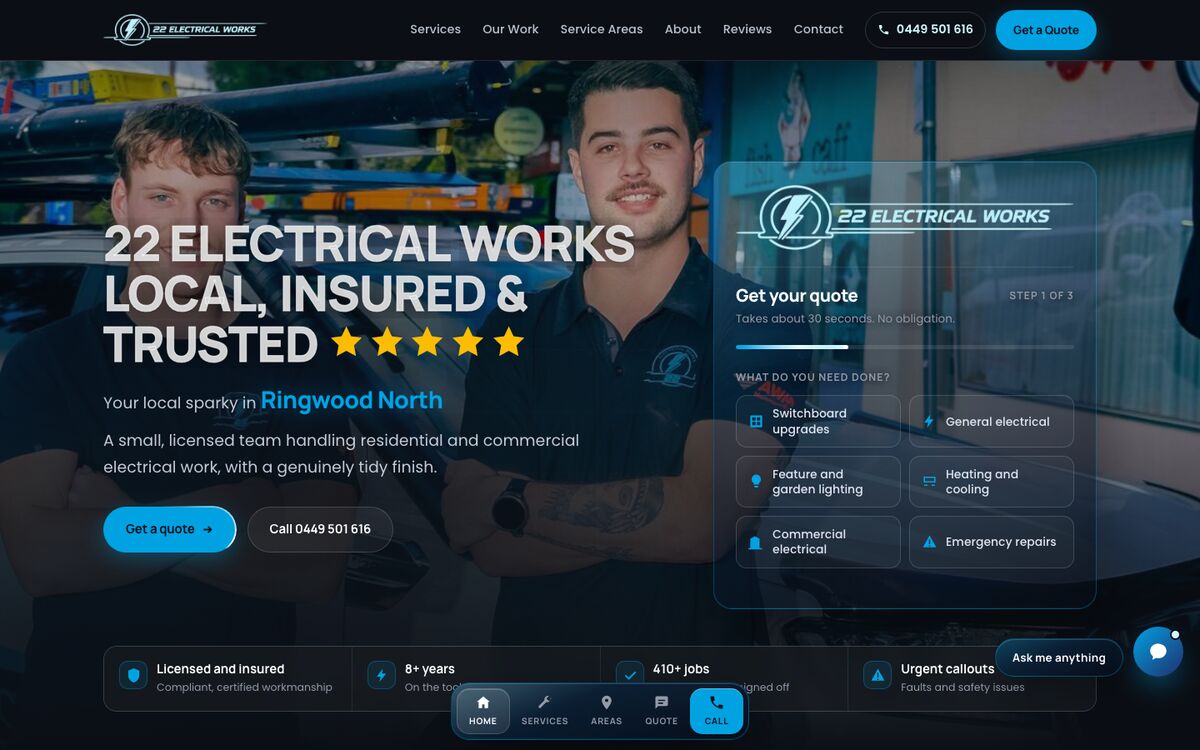Click the Heating and cooling unit icon

point(929,482)
